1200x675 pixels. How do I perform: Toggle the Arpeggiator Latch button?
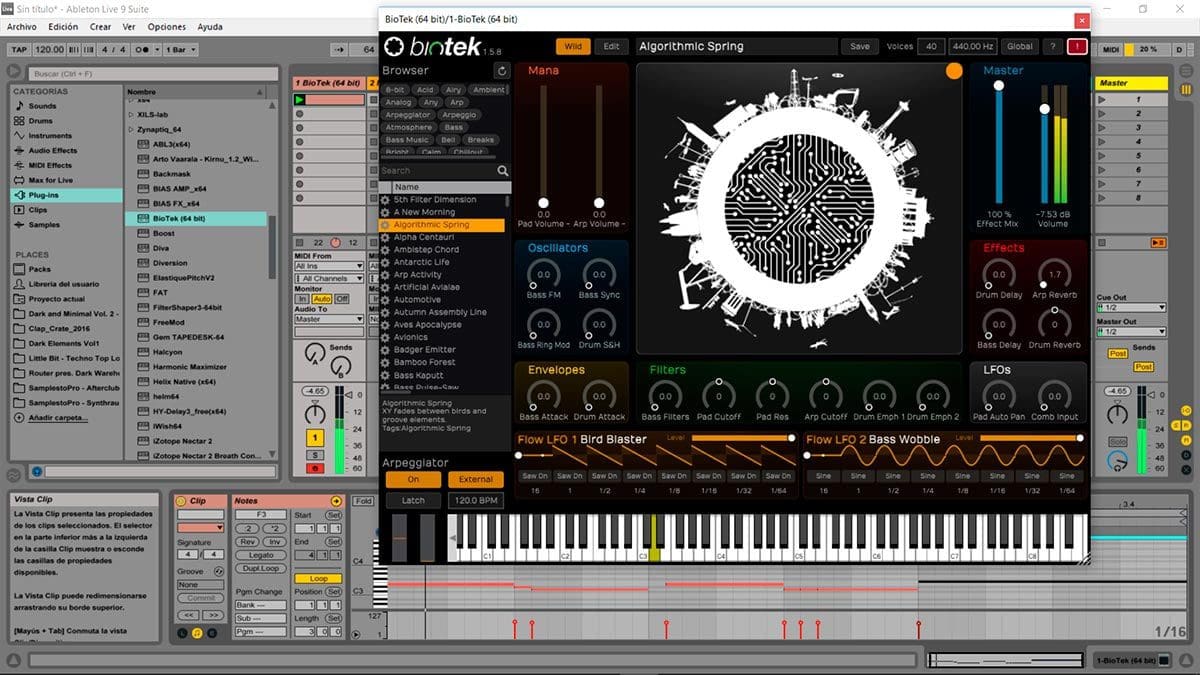(413, 500)
